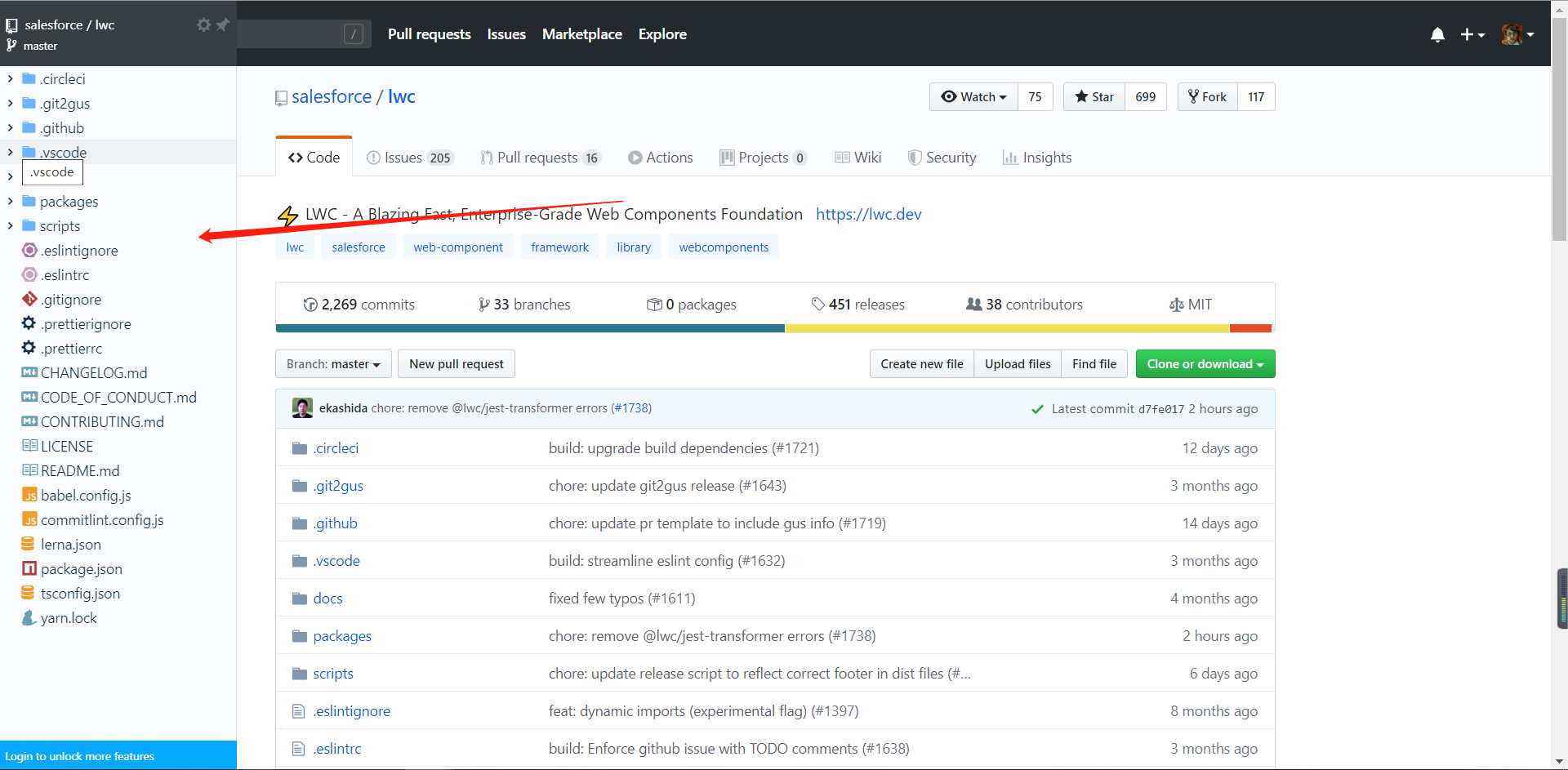Star the salesforce/lwc repository
The height and width of the screenshot is (770, 1568).
[1094, 96]
